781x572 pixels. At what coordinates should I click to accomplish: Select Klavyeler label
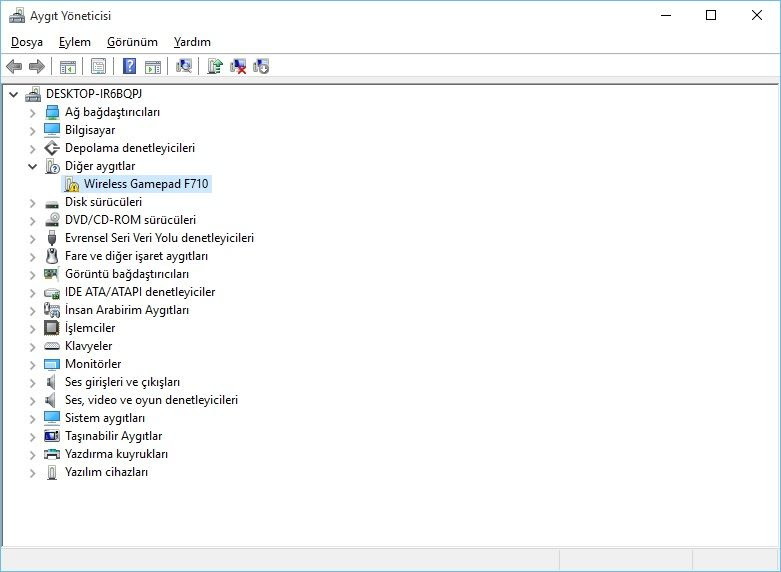click(89, 346)
